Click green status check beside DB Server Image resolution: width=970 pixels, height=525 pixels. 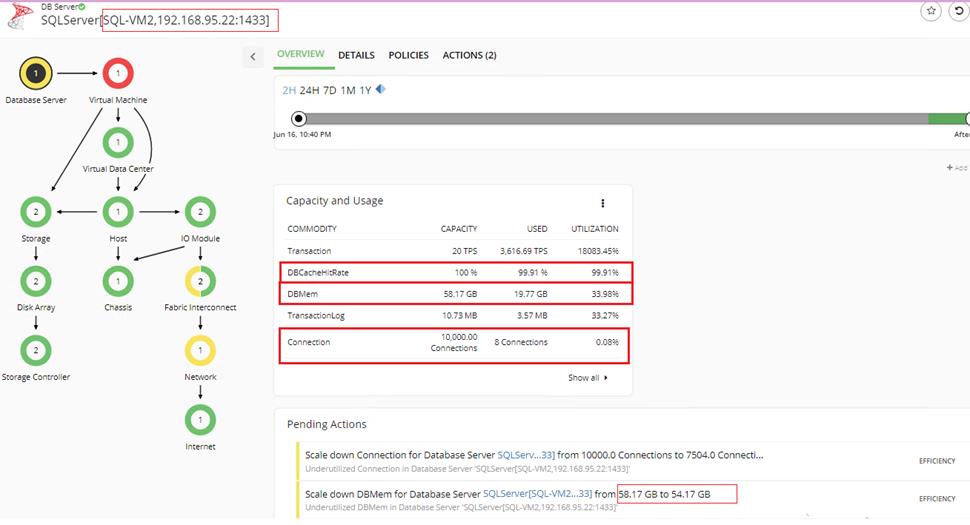click(x=82, y=6)
